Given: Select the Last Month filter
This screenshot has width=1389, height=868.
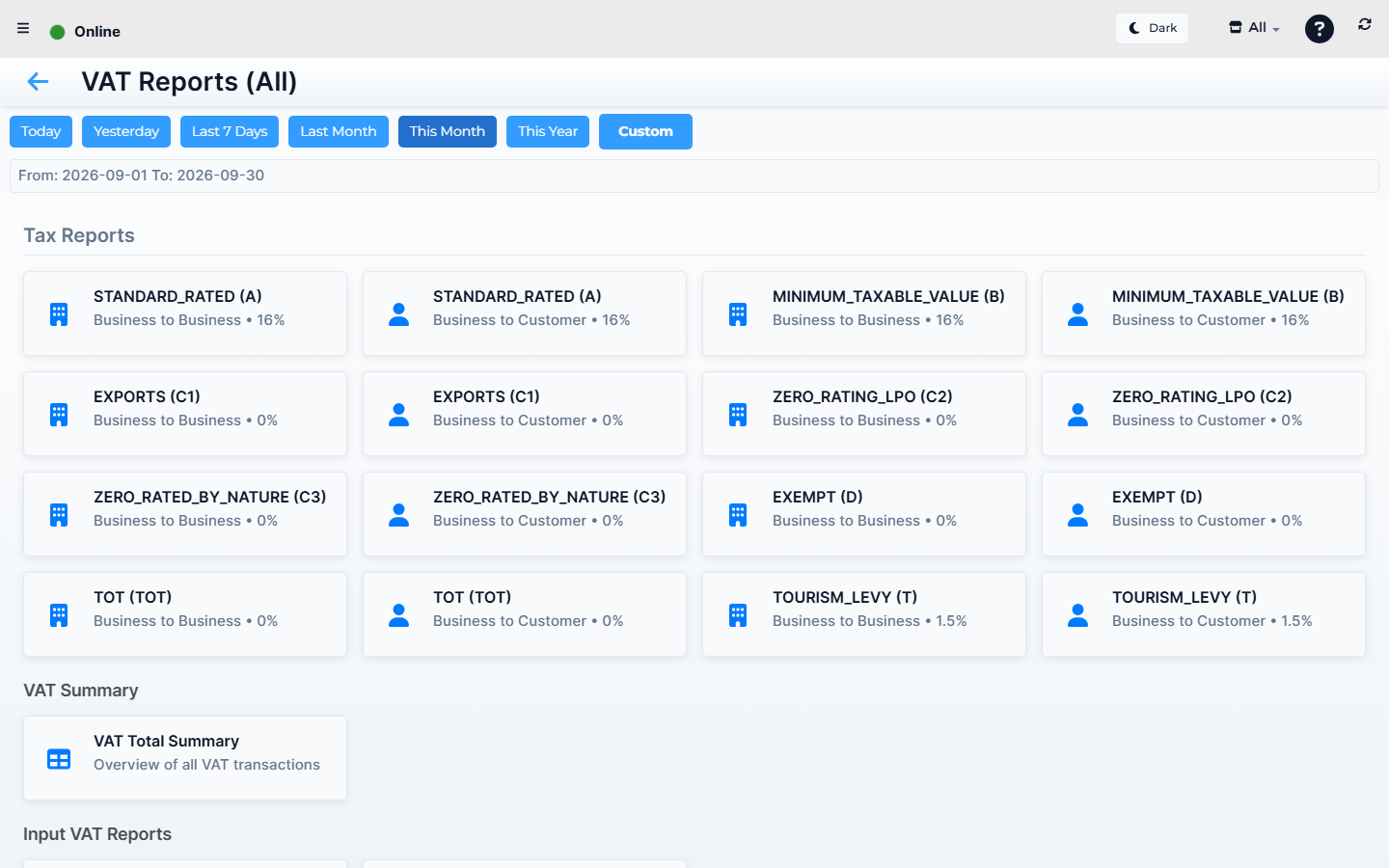Looking at the screenshot, I should (x=339, y=131).
